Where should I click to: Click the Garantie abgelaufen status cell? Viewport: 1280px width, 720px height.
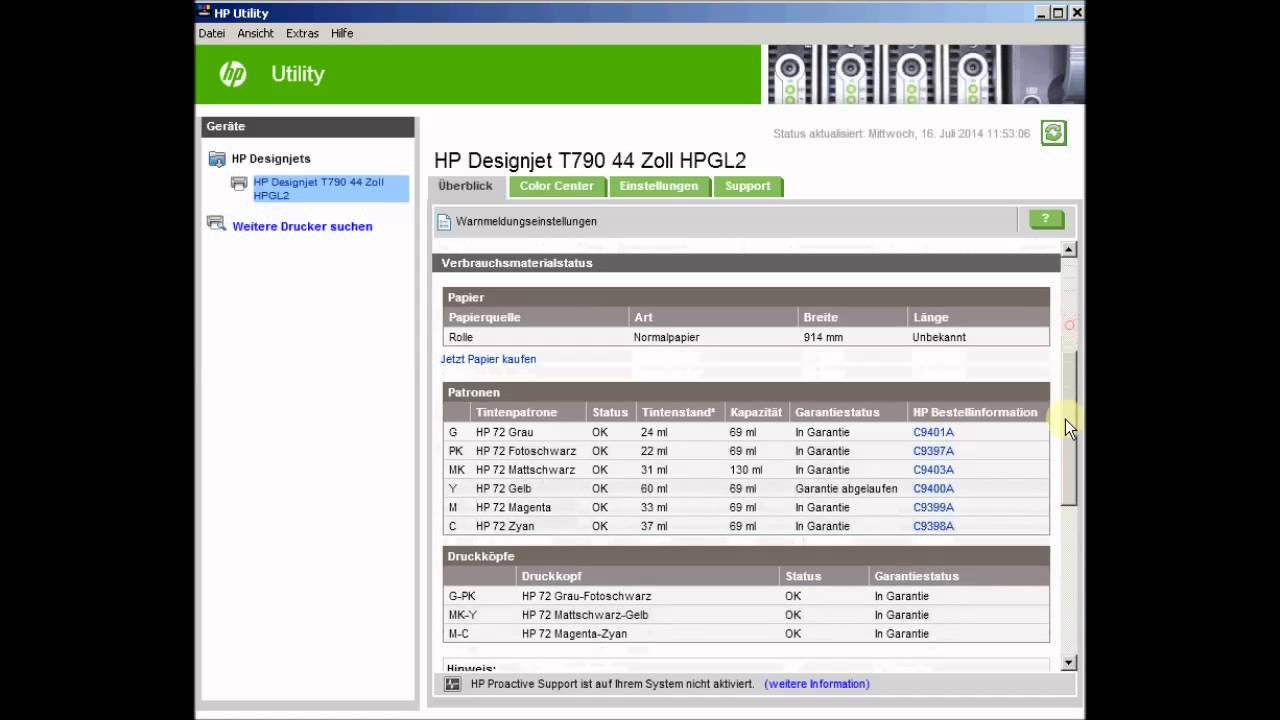[846, 489]
